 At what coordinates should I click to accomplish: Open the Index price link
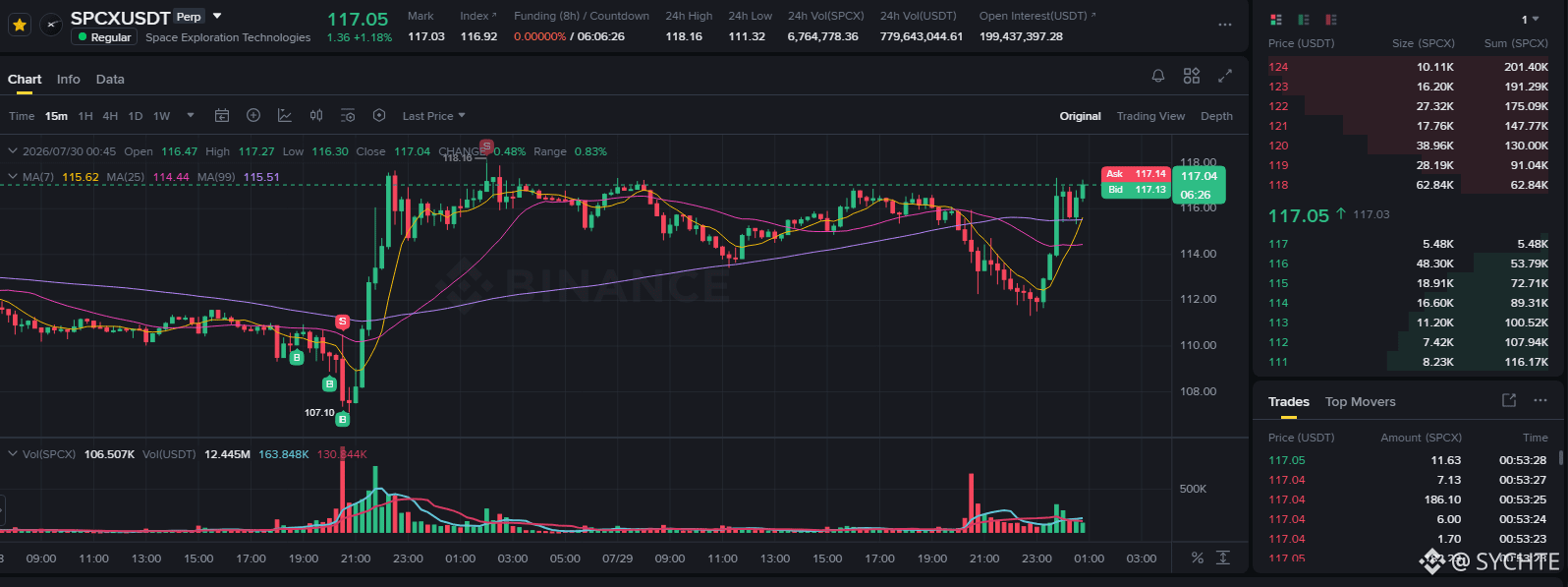pyautogui.click(x=478, y=16)
